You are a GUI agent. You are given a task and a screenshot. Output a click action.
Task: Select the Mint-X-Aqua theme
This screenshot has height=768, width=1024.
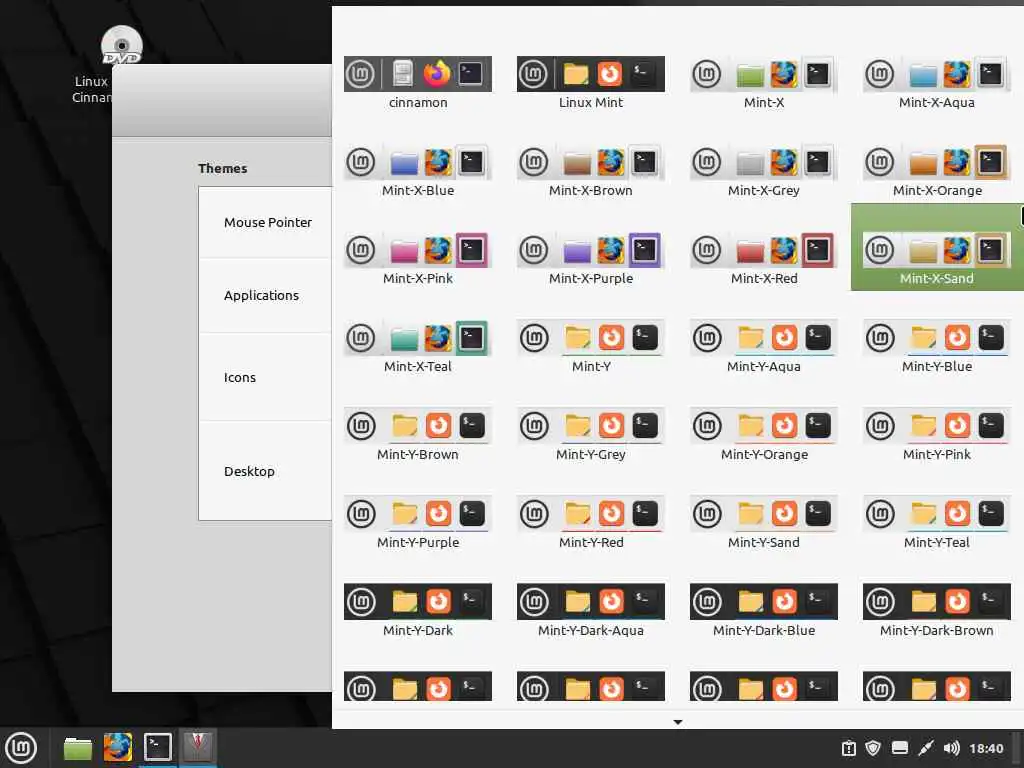pyautogui.click(x=936, y=82)
